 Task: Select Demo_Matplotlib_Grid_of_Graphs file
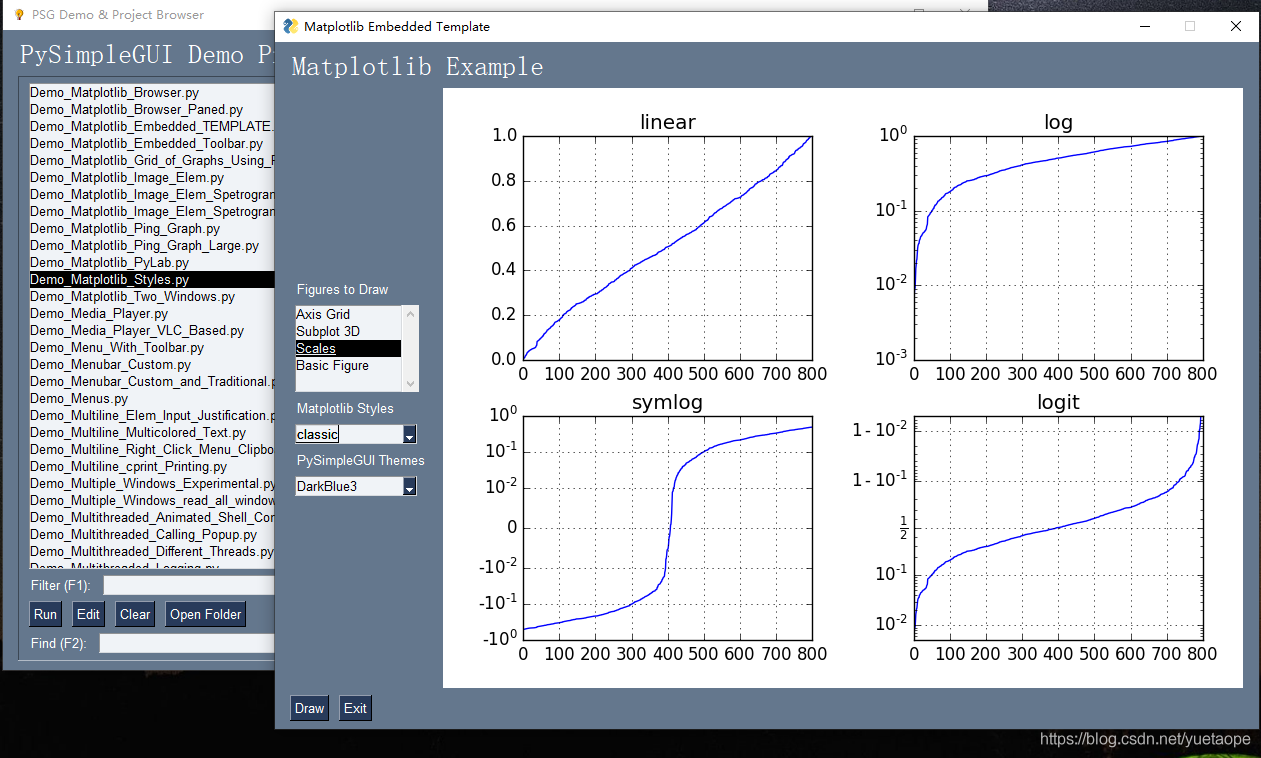pos(152,160)
